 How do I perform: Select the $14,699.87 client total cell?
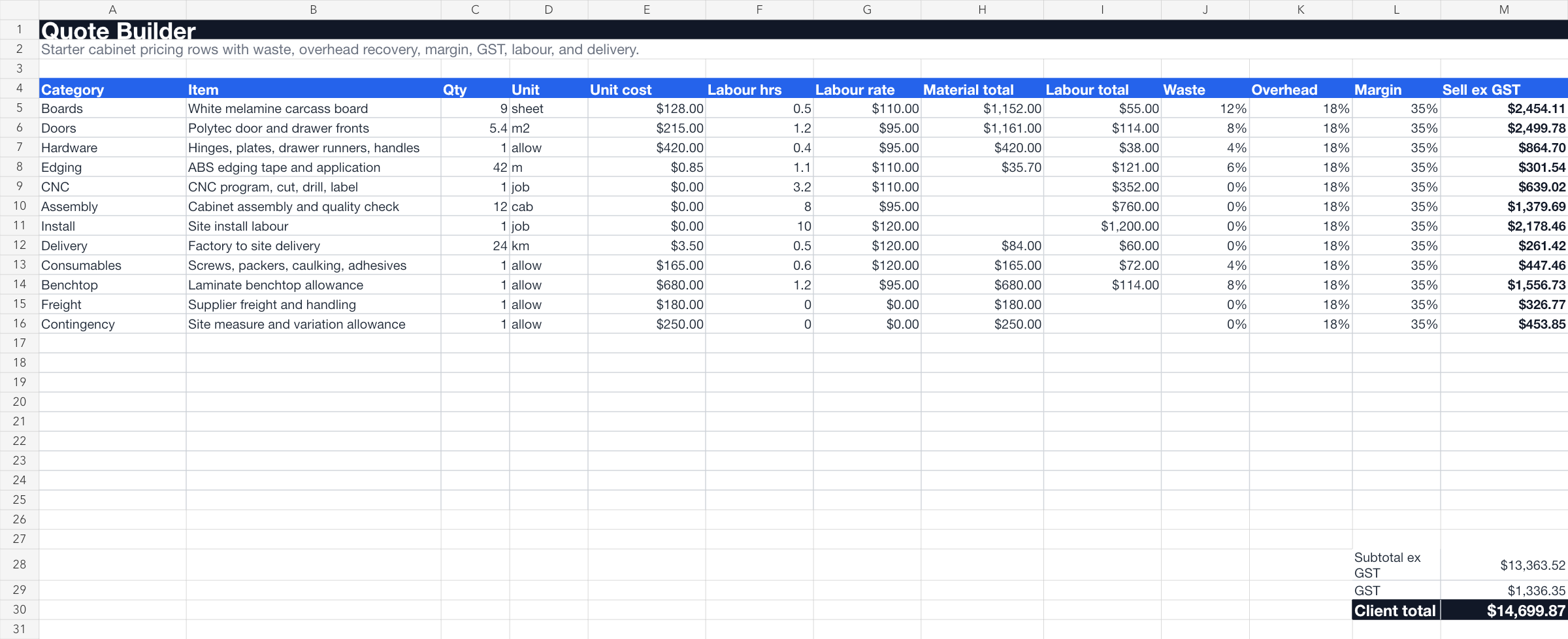[1504, 610]
